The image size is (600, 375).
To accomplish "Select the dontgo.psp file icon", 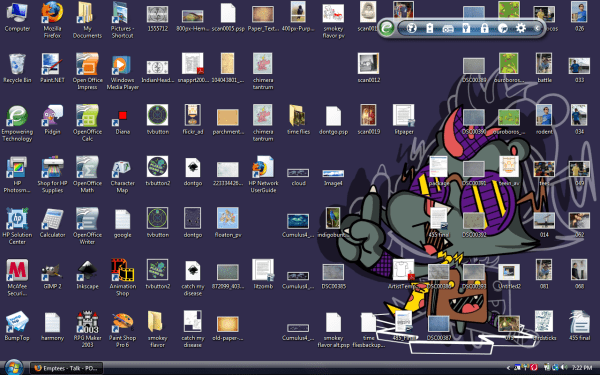I will pos(333,120).
